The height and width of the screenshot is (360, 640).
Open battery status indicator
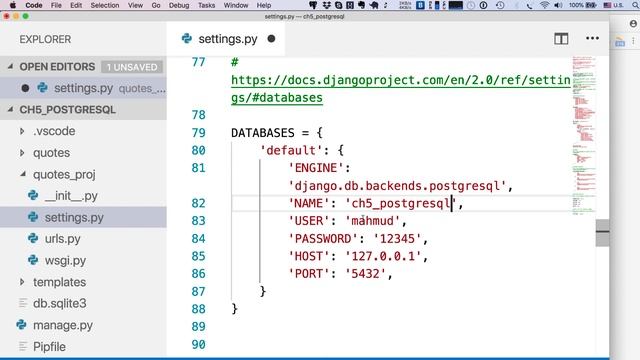click(584, 5)
